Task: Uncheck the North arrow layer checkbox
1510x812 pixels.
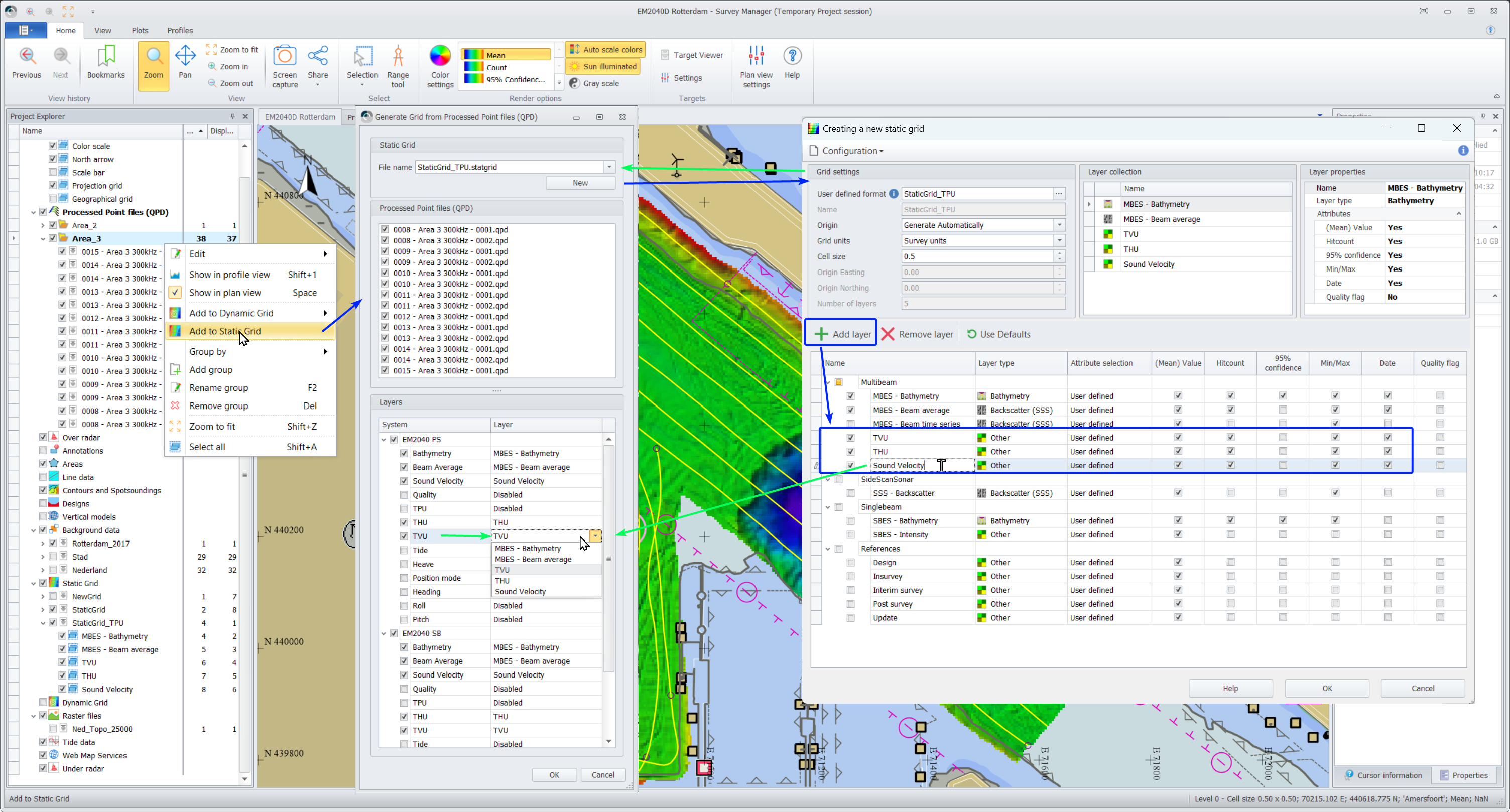Action: [x=53, y=159]
